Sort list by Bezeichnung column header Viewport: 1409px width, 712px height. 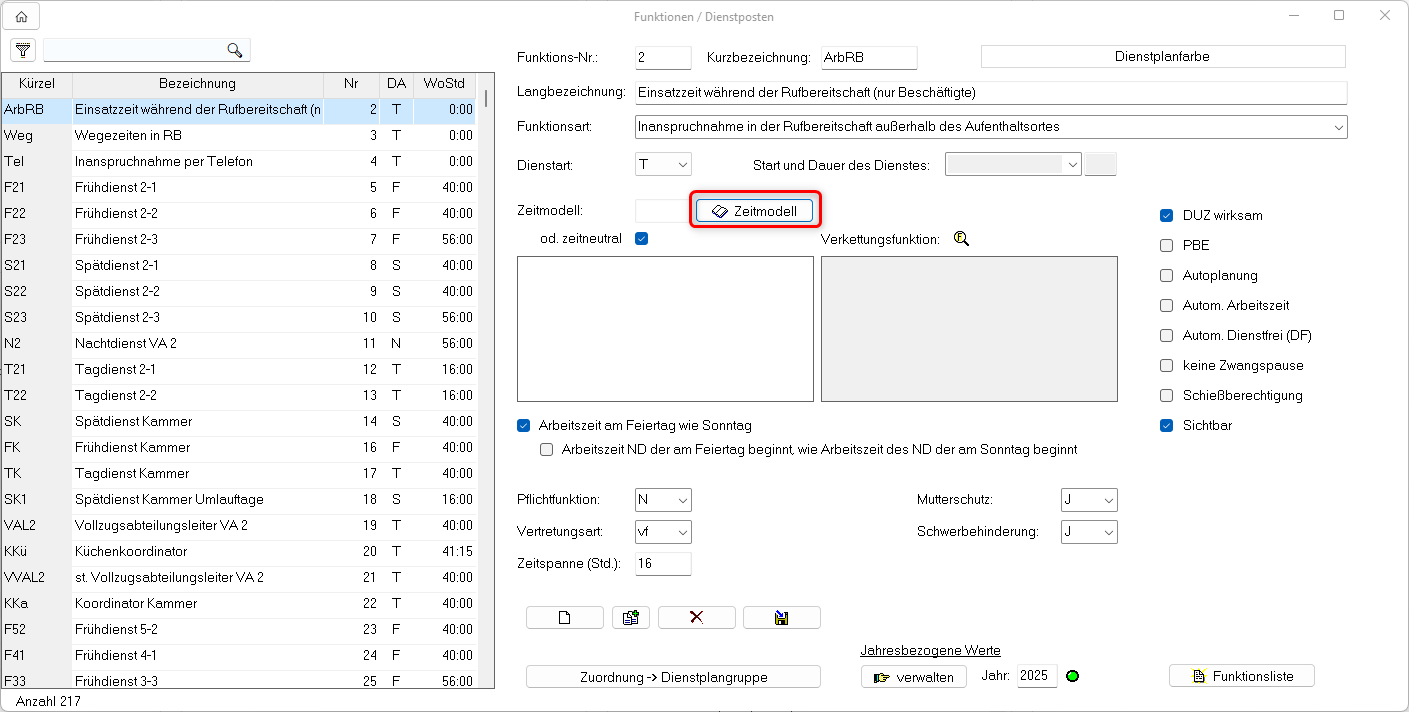tap(197, 84)
